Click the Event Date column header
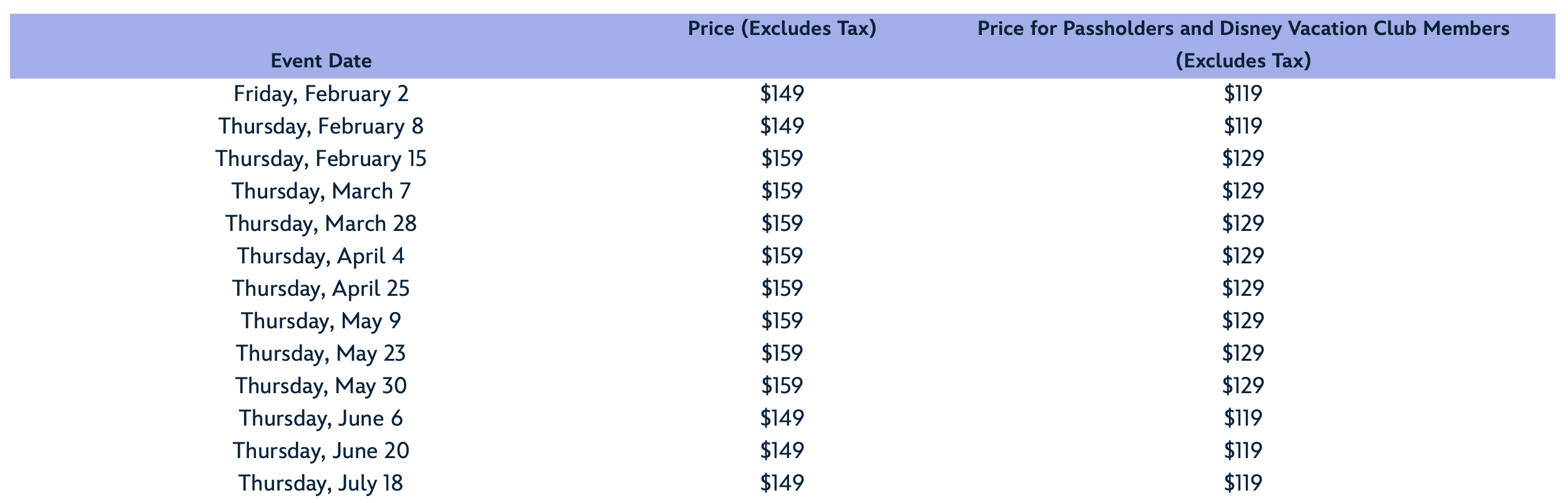The height and width of the screenshot is (503, 1568). pos(321,61)
